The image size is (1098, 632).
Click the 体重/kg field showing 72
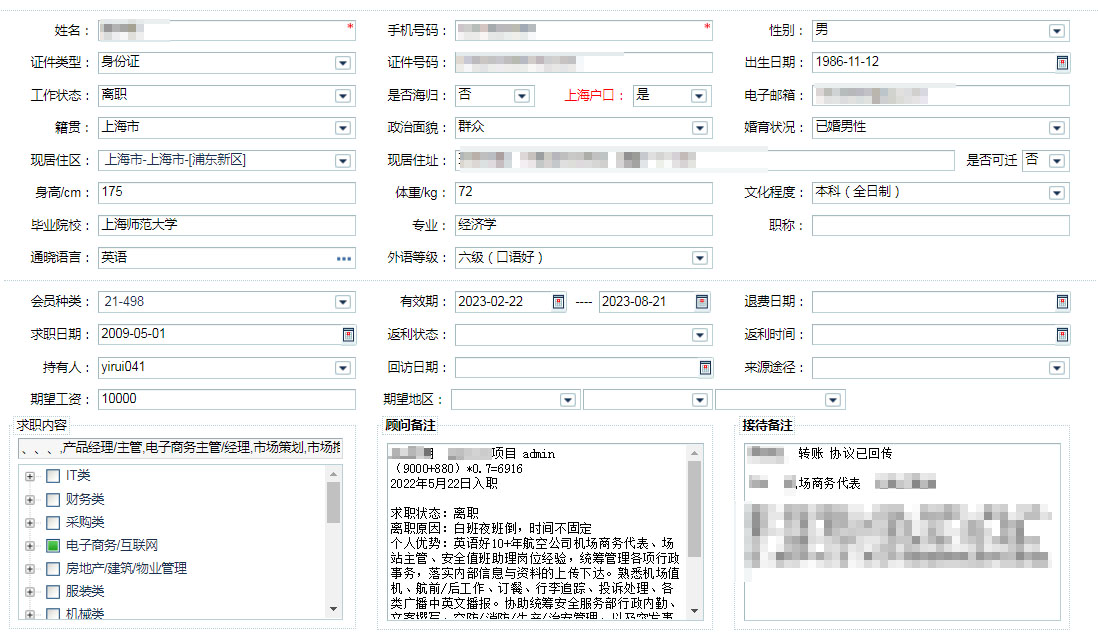point(584,193)
